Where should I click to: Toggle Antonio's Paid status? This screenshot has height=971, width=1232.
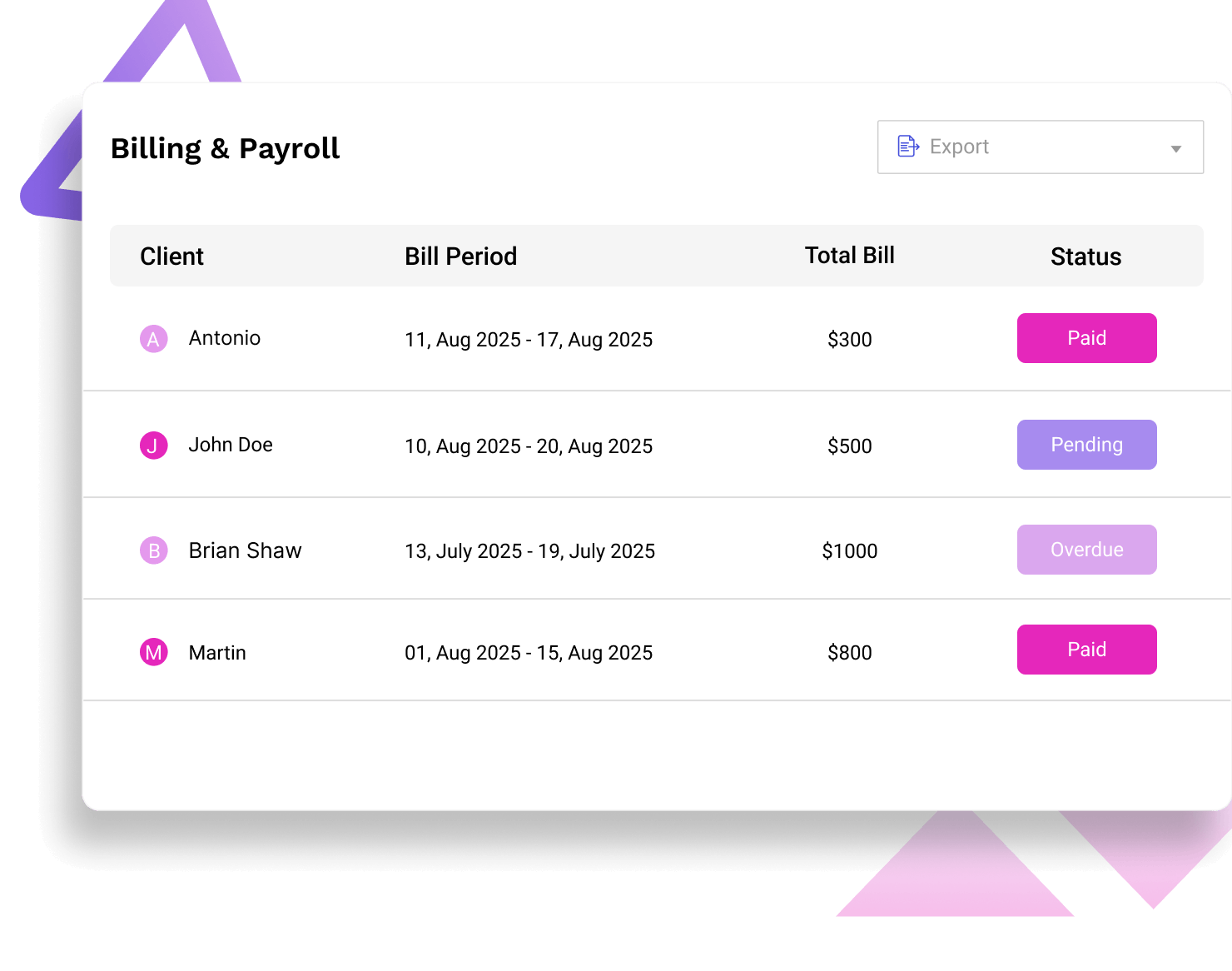pyautogui.click(x=1086, y=338)
